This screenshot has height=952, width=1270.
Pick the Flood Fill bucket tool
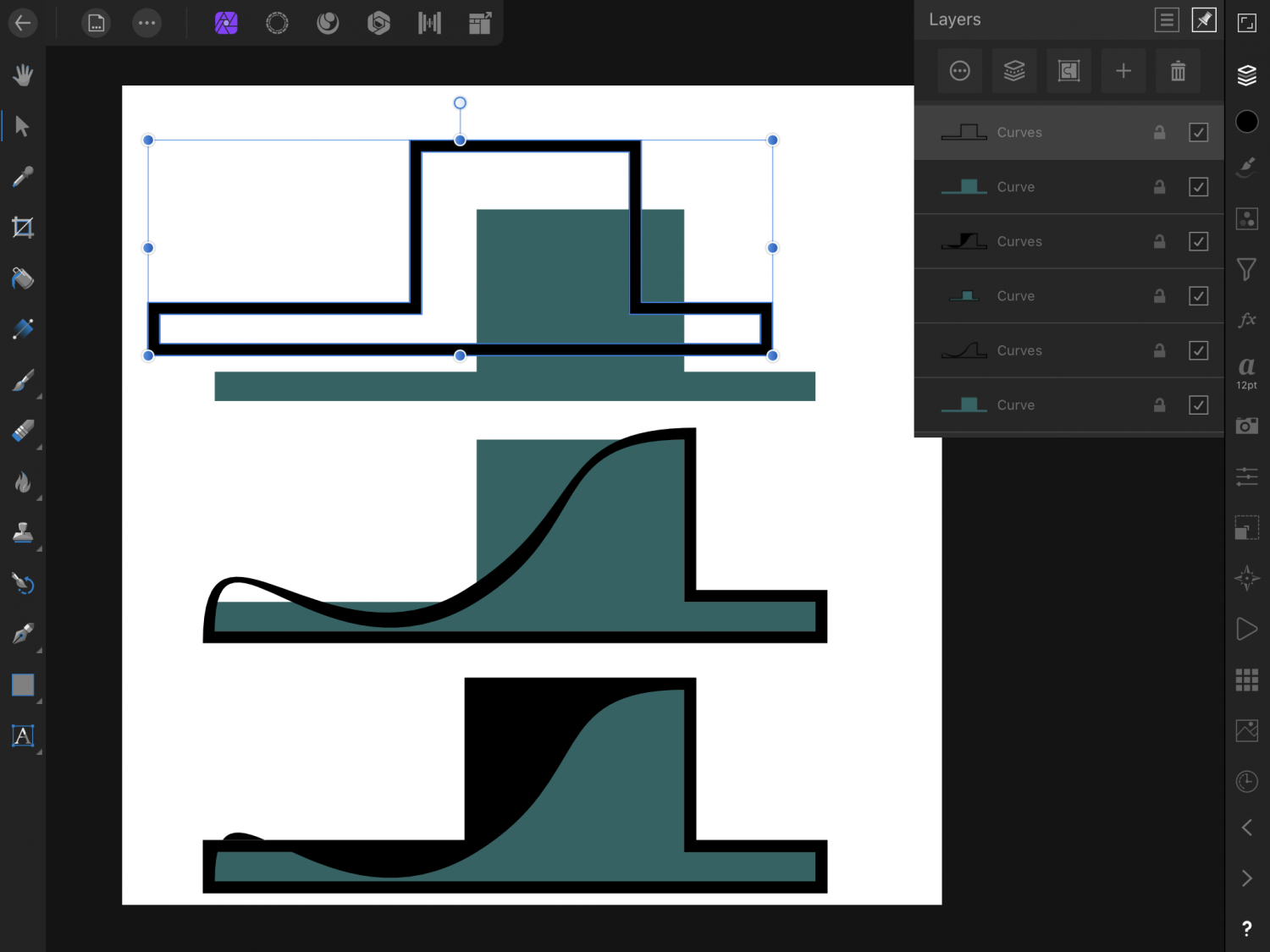click(x=23, y=278)
